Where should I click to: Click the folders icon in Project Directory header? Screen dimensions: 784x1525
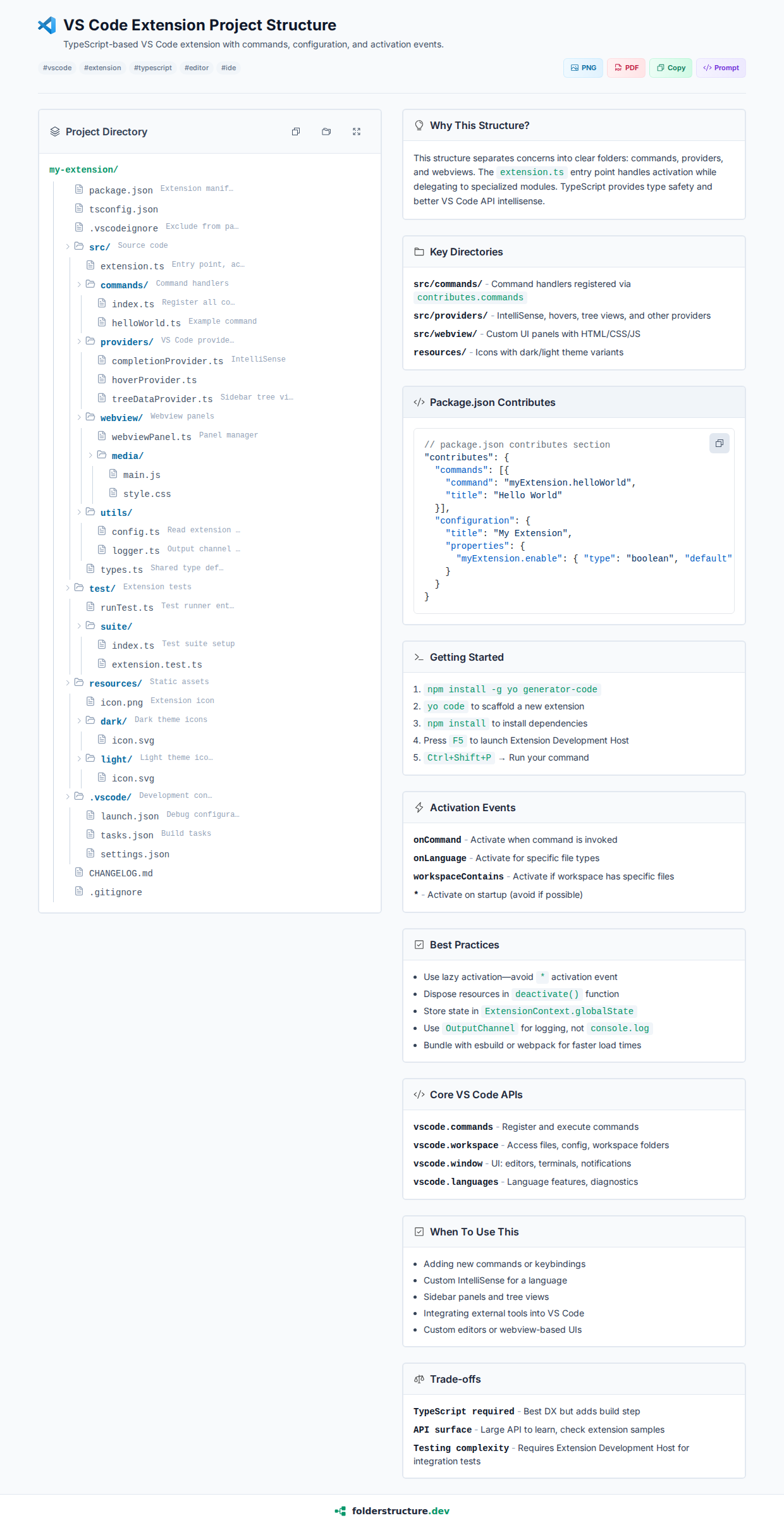326,132
